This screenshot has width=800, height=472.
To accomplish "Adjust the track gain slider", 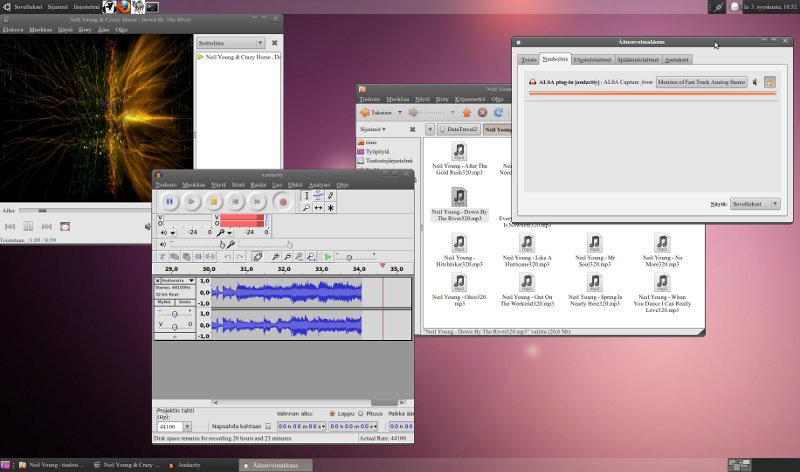I will coord(175,313).
